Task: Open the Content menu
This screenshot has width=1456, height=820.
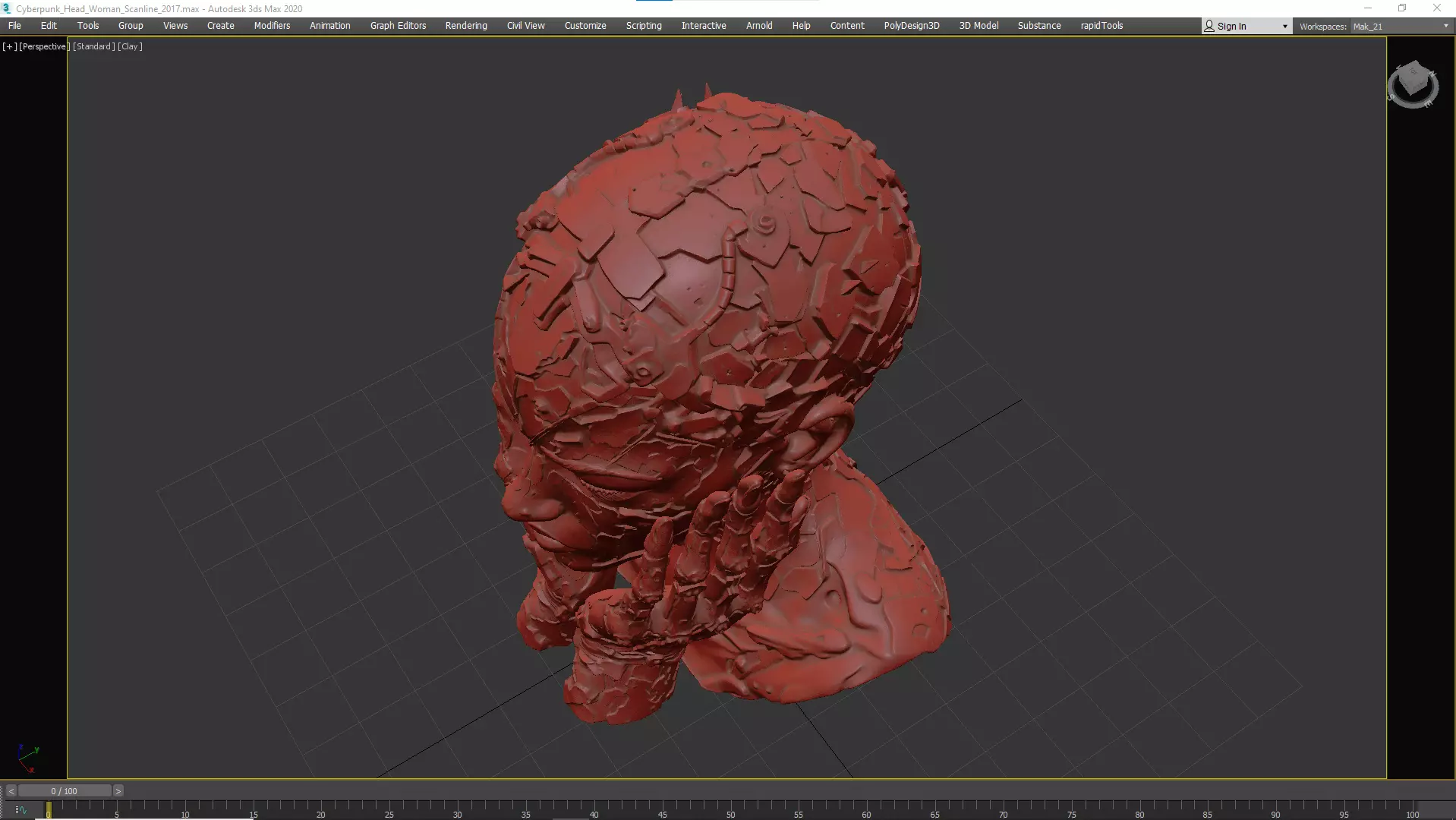Action: (847, 26)
